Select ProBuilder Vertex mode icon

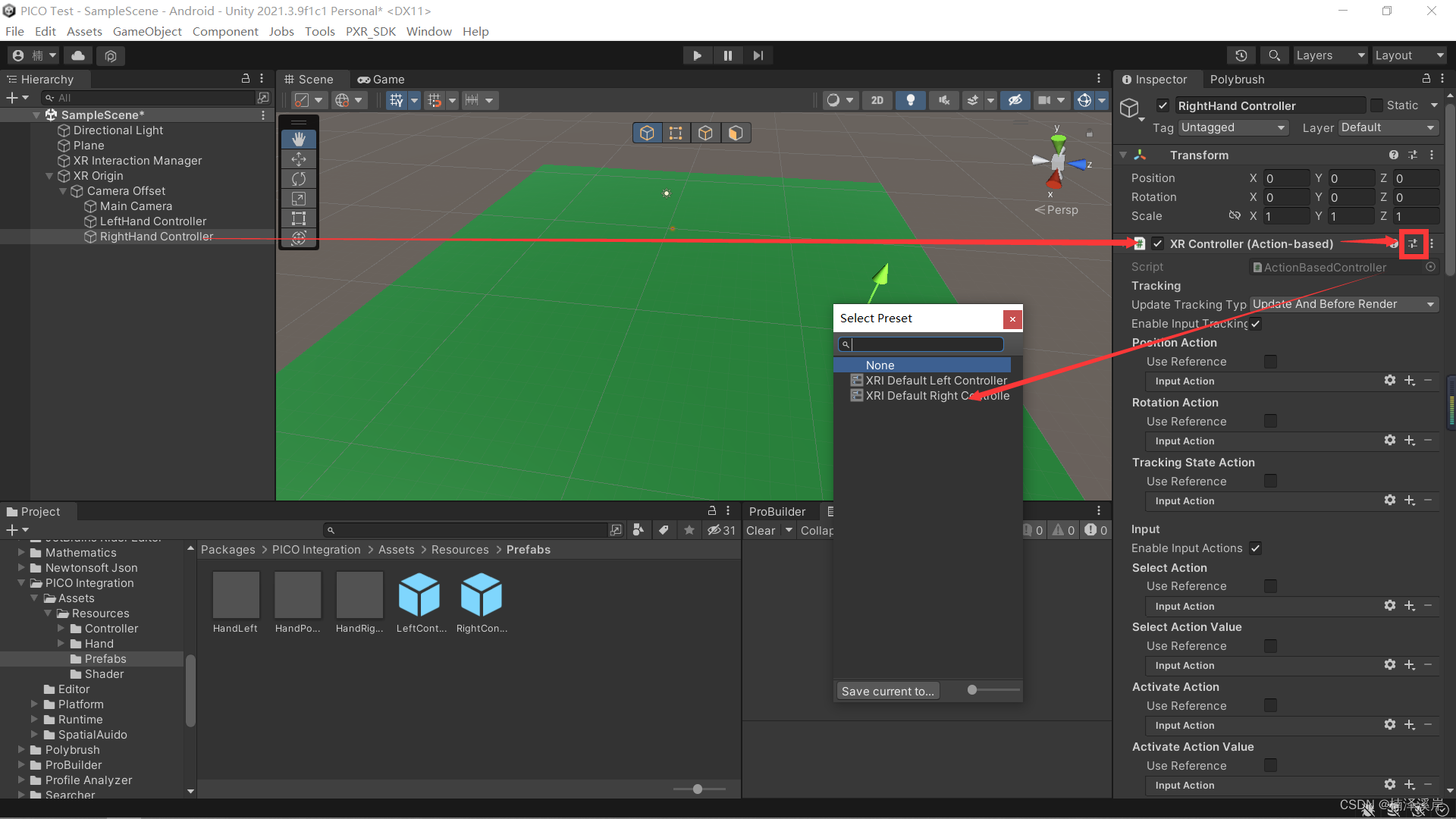tap(676, 133)
